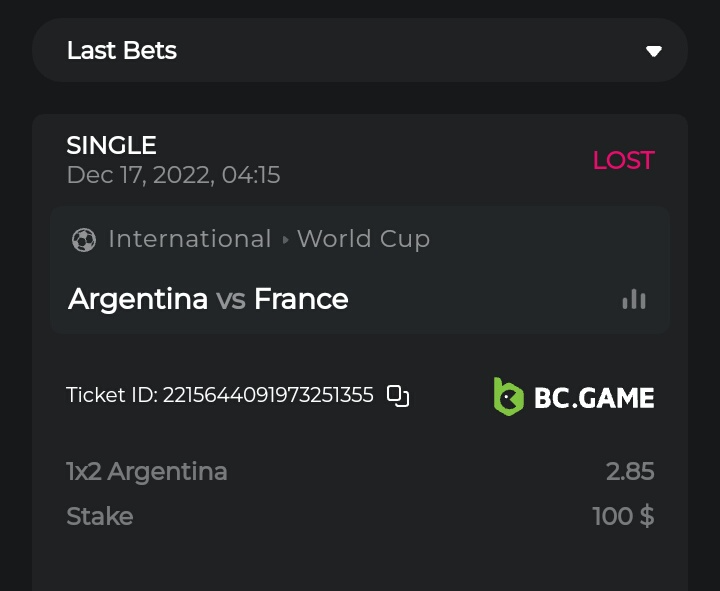Copy the ticket ID with copy icon
This screenshot has height=591, width=720.
[398, 396]
